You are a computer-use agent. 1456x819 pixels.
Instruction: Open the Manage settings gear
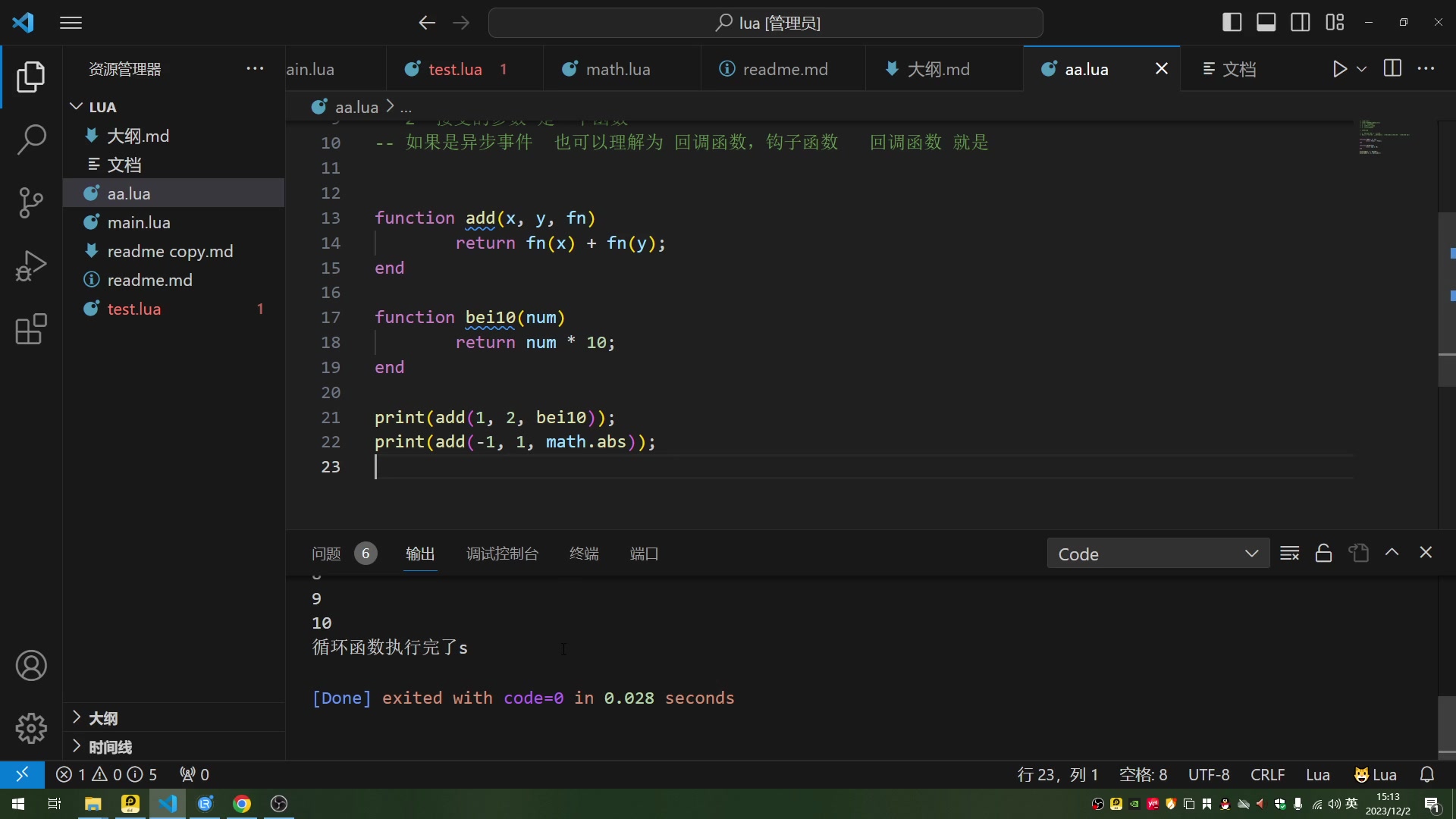point(31,728)
